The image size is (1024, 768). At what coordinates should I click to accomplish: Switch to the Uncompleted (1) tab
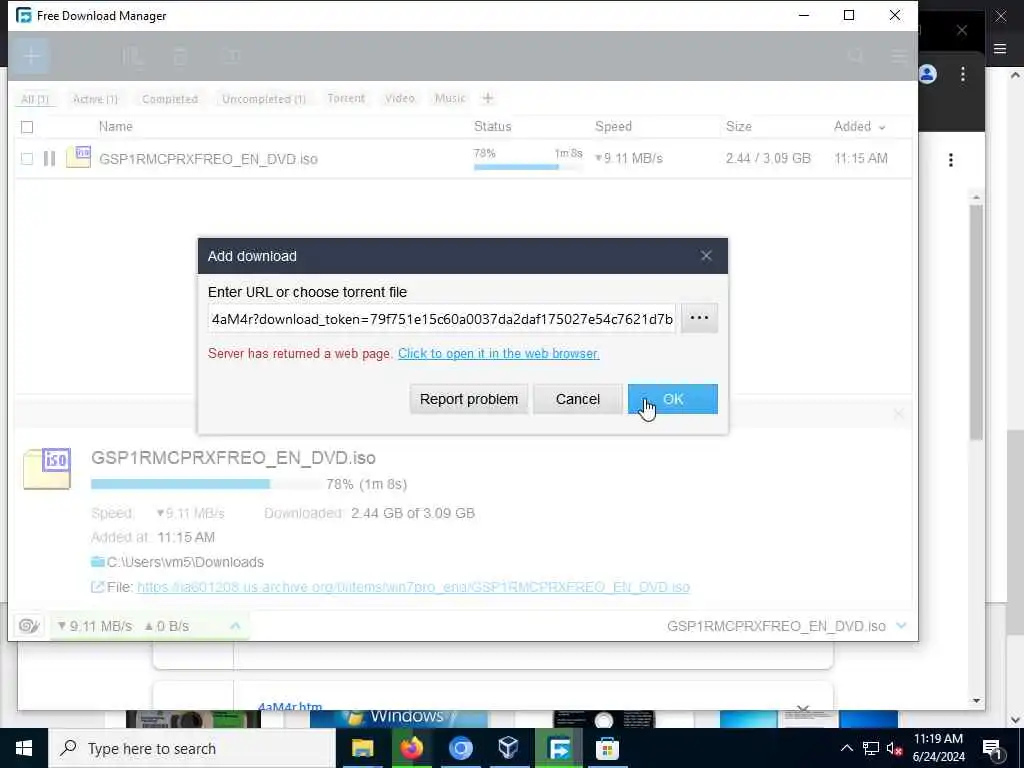pyautogui.click(x=264, y=99)
